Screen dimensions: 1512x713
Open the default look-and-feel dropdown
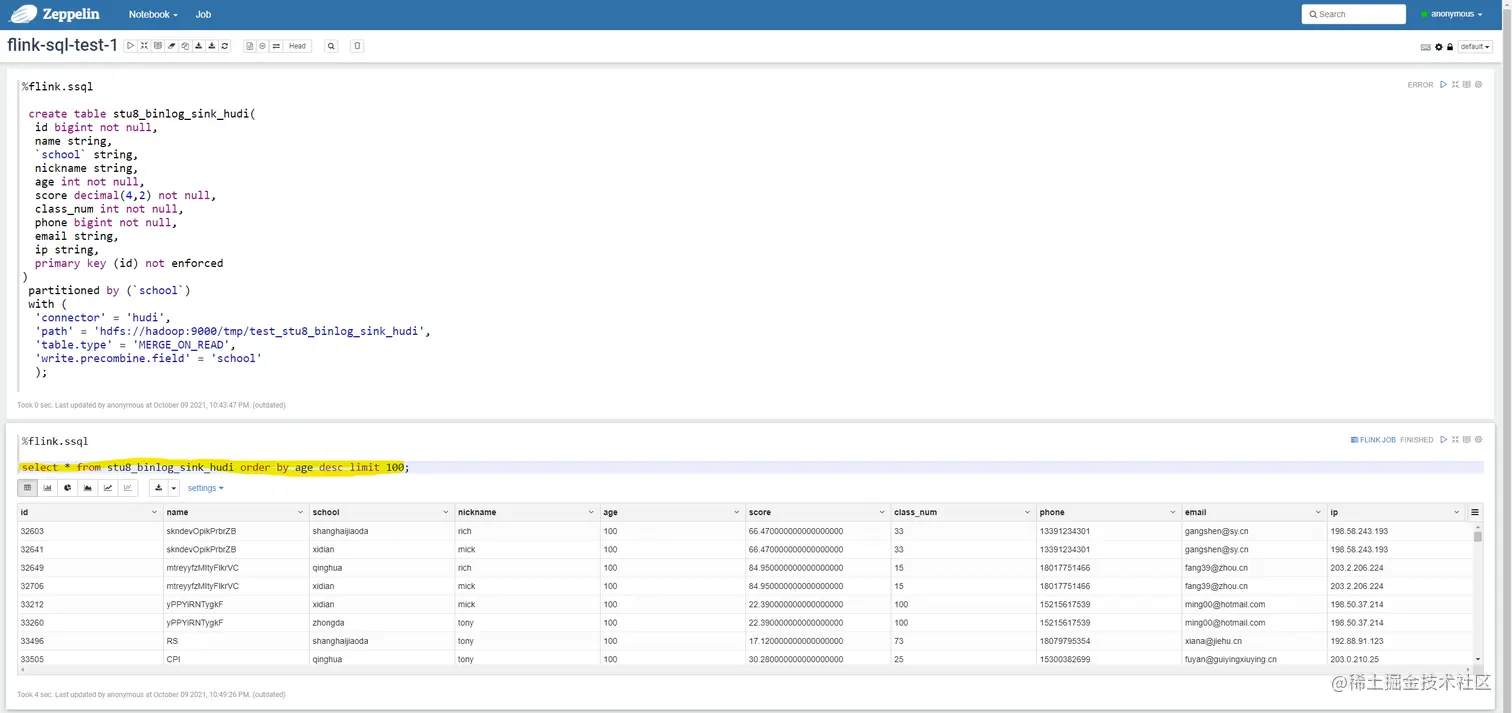pos(1475,47)
